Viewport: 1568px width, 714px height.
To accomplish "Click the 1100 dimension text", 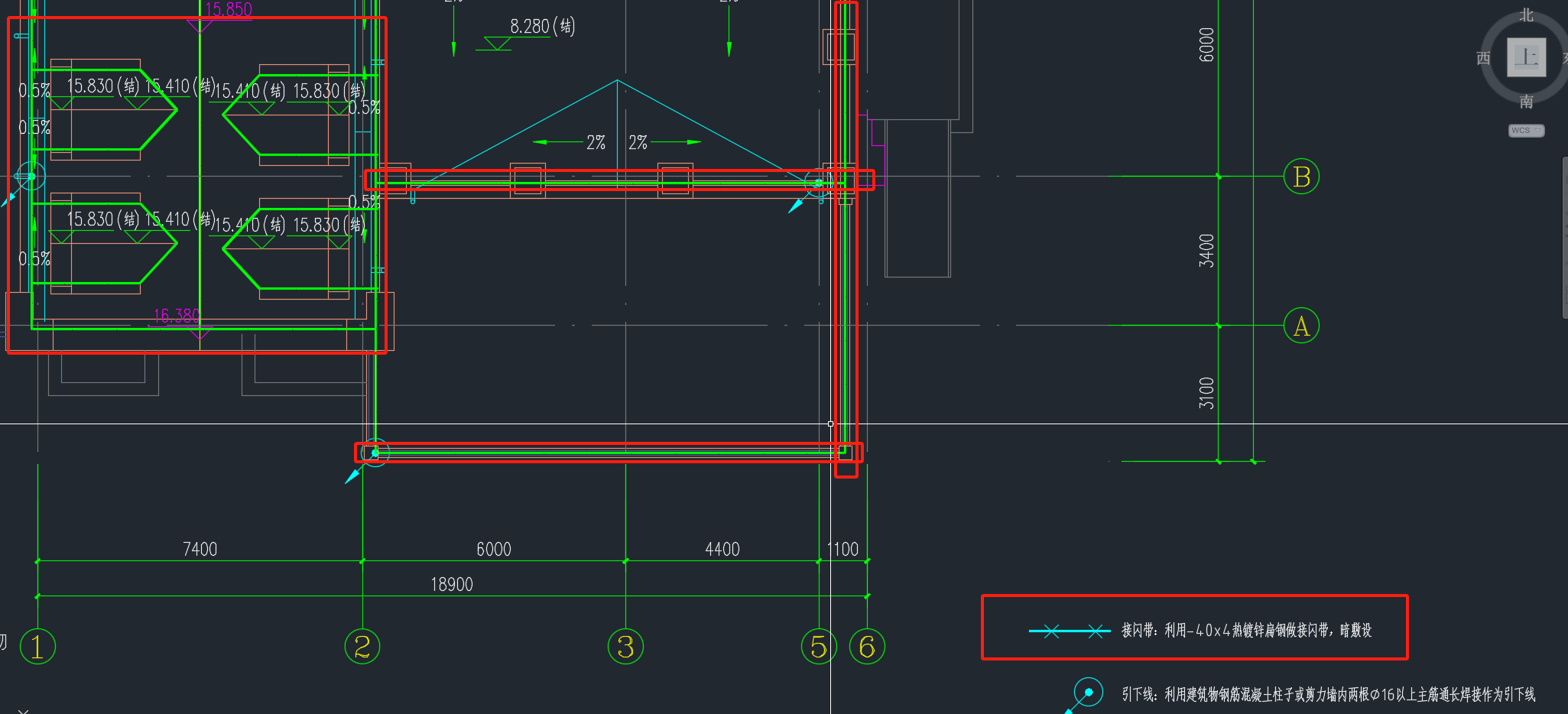I will (843, 549).
